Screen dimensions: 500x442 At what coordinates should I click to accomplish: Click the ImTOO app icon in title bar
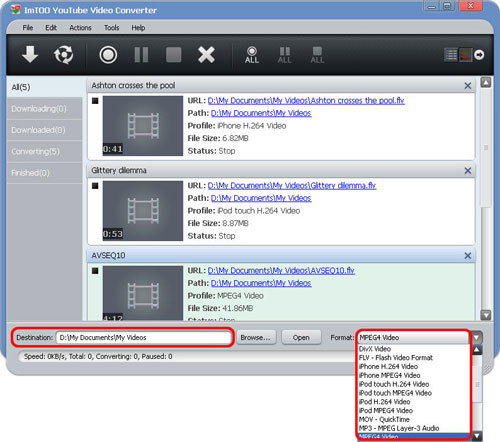[x=15, y=10]
